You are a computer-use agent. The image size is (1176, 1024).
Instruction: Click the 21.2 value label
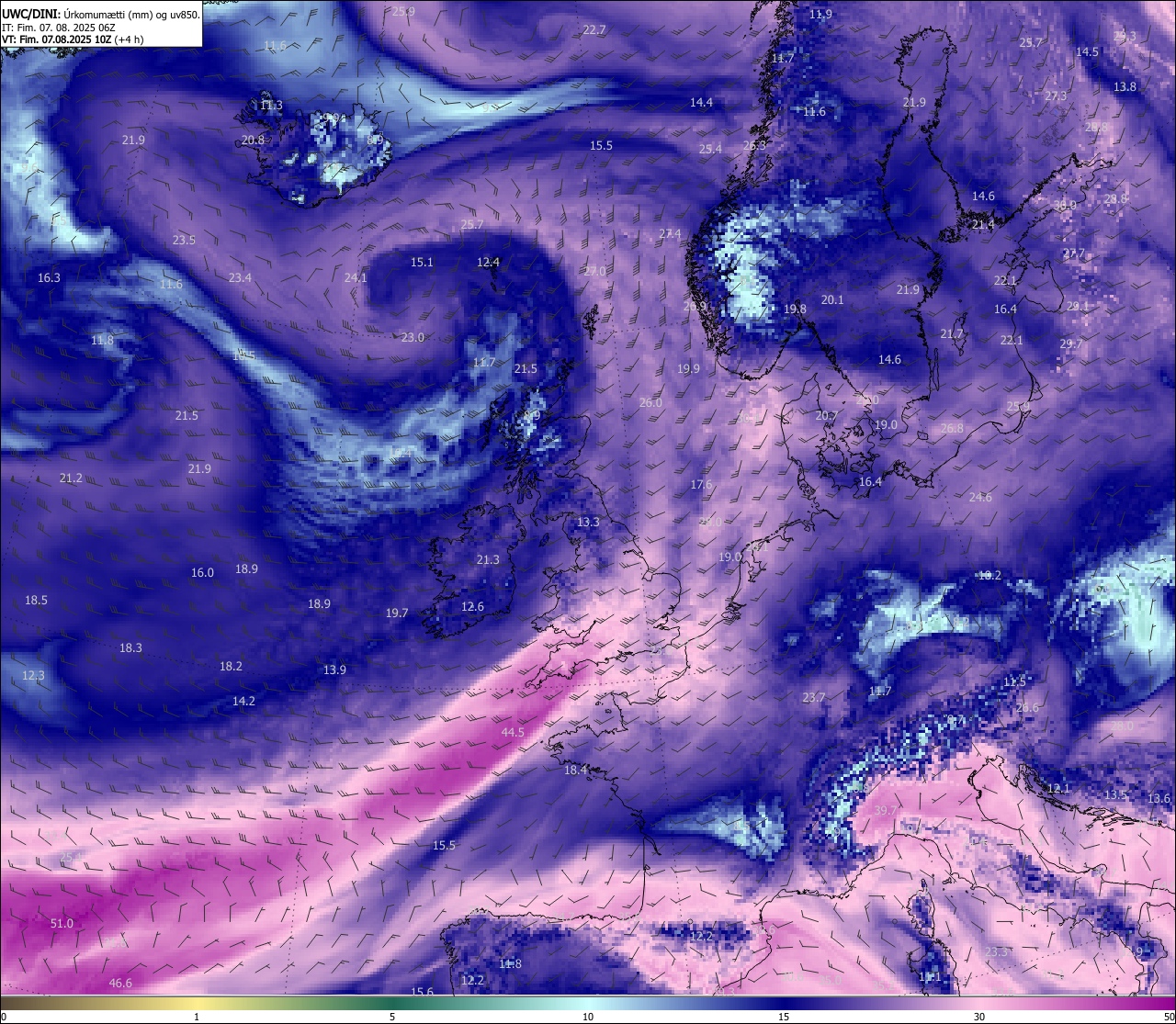(71, 478)
